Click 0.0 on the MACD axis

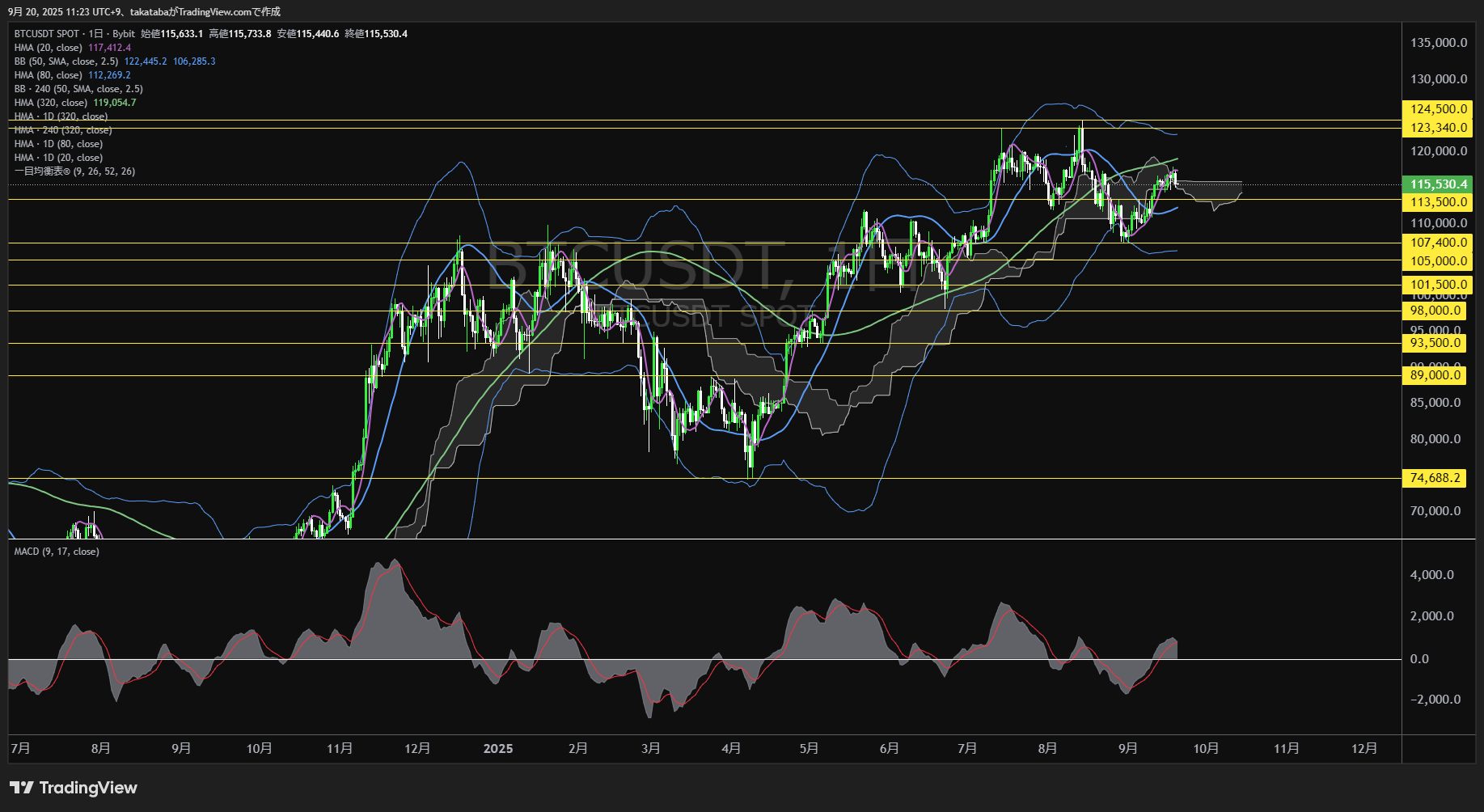[1419, 659]
